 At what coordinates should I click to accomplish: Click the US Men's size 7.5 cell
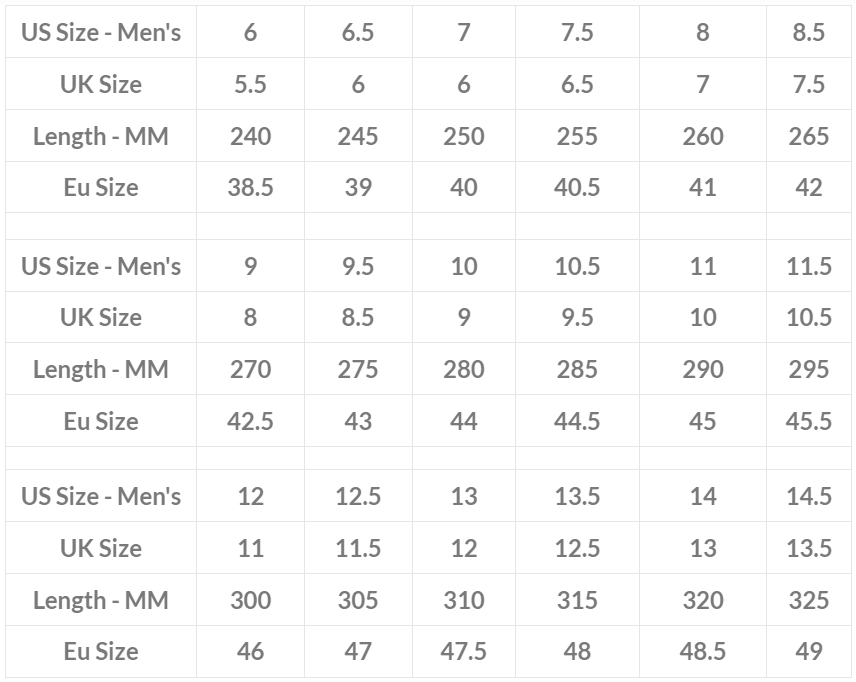point(577,32)
